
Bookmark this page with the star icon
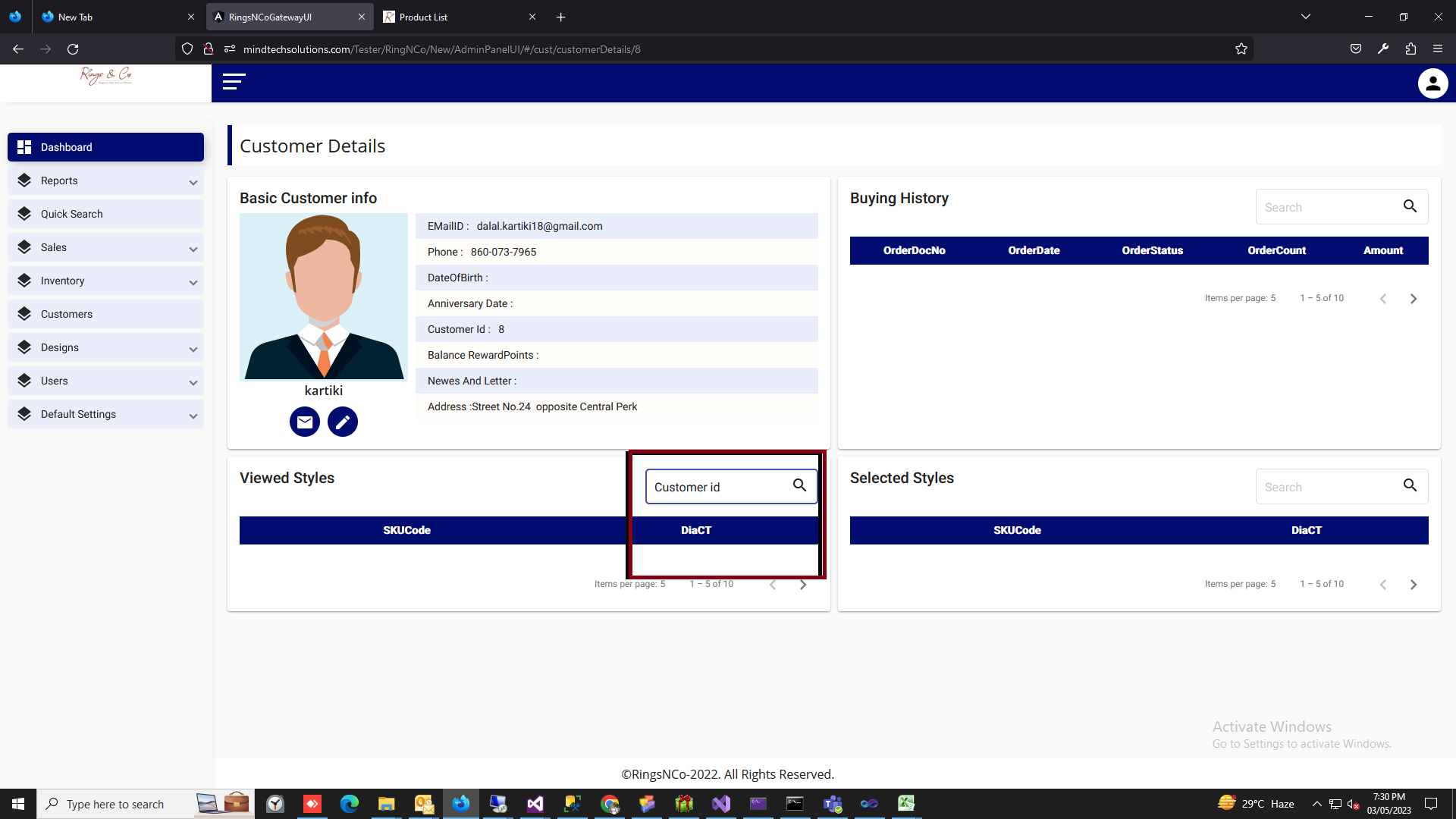click(1241, 49)
